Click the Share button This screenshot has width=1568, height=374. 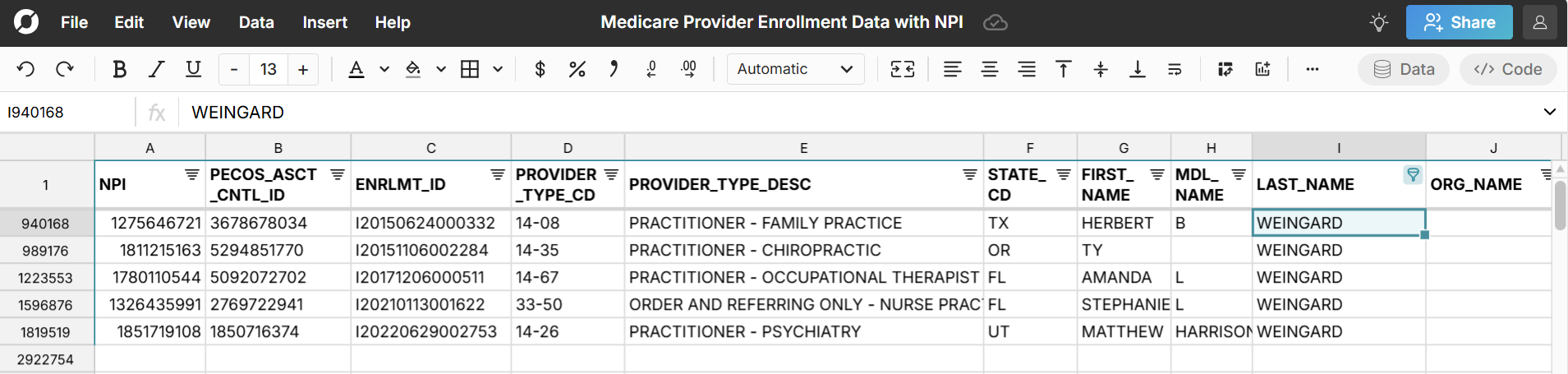1459,22
